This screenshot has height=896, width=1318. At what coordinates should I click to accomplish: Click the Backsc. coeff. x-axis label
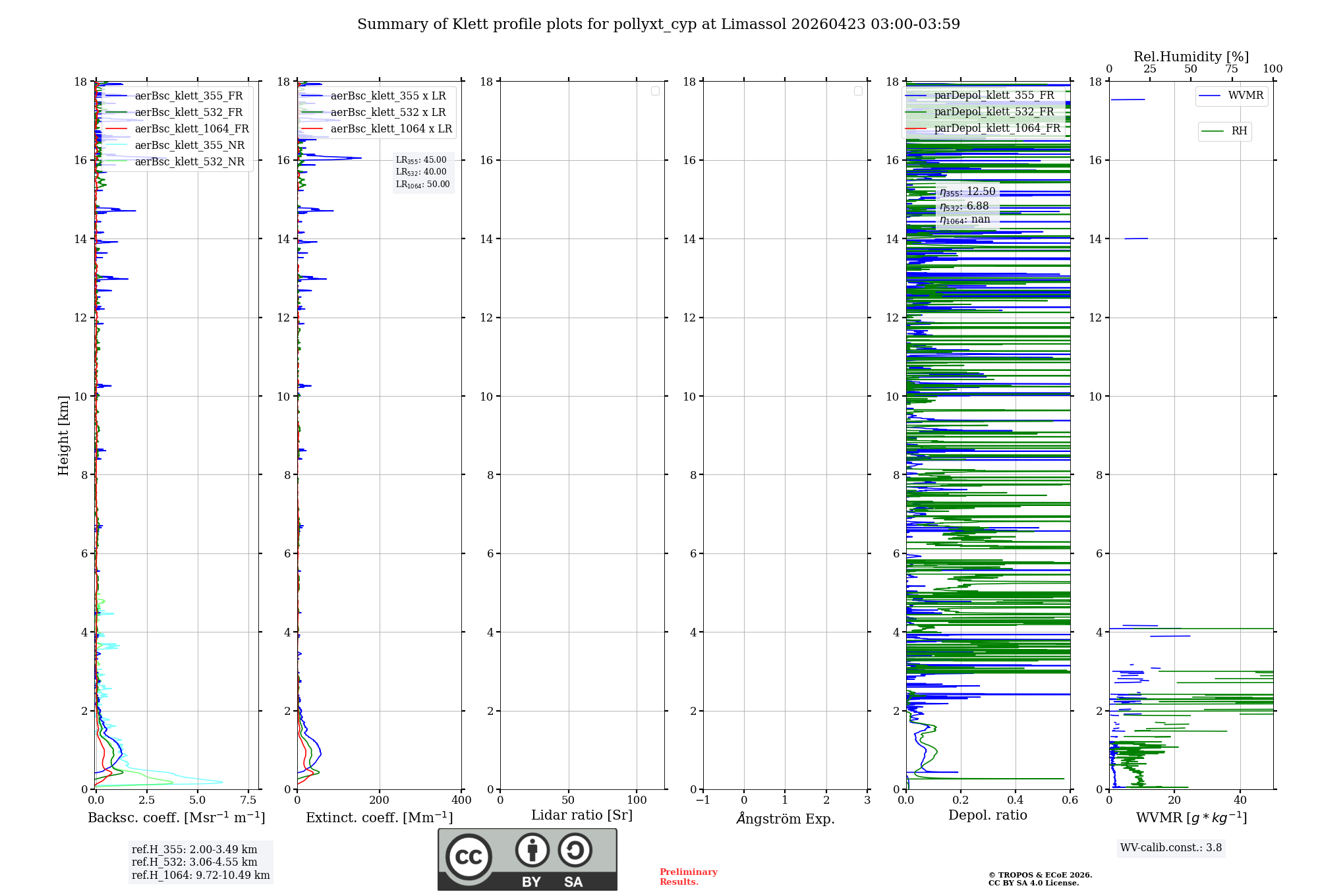(176, 818)
